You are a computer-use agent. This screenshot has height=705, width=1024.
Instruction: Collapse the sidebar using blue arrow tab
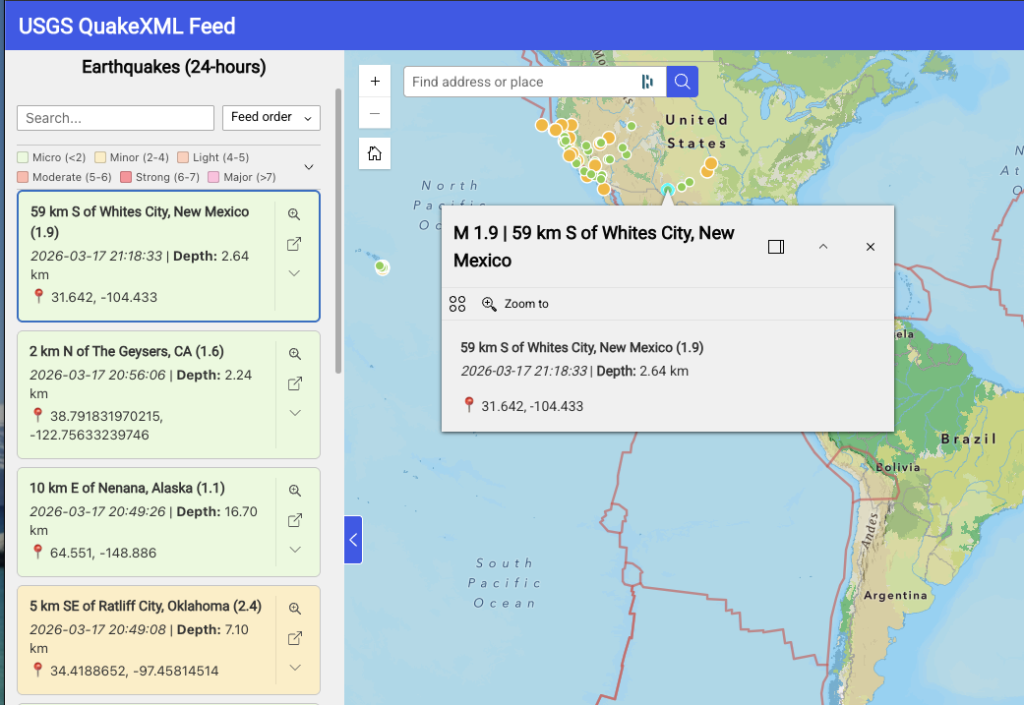[353, 540]
